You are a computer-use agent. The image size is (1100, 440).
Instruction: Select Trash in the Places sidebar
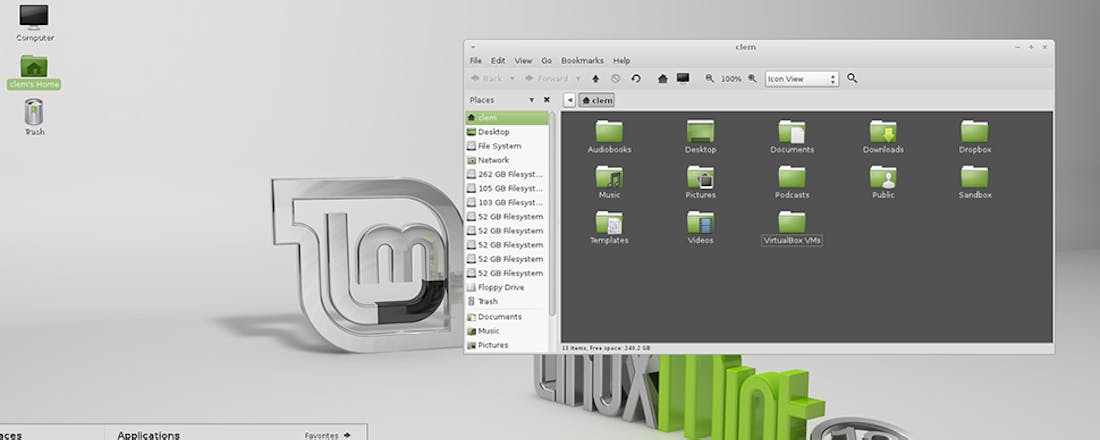(507, 301)
